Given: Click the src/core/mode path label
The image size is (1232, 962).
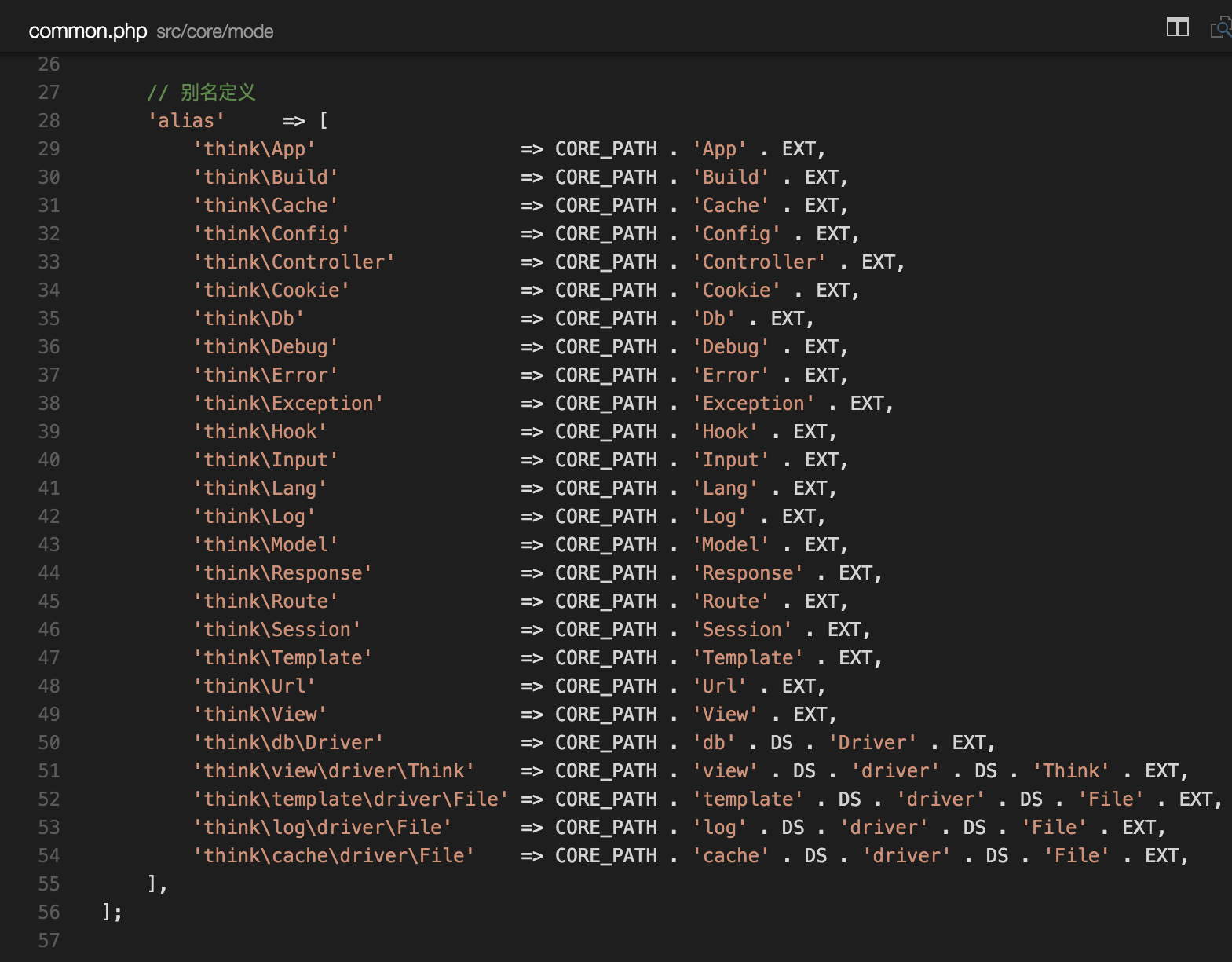Looking at the screenshot, I should pyautogui.click(x=214, y=31).
